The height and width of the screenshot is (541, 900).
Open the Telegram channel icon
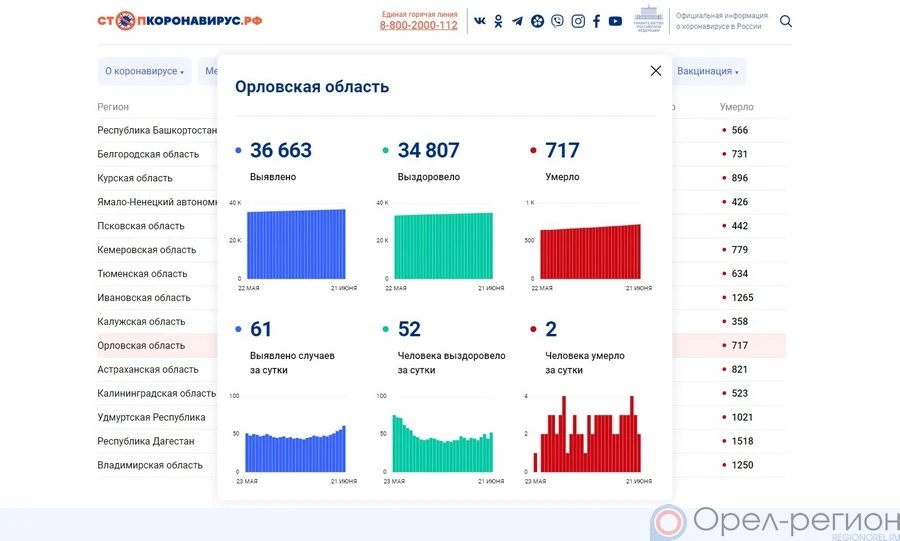(517, 21)
